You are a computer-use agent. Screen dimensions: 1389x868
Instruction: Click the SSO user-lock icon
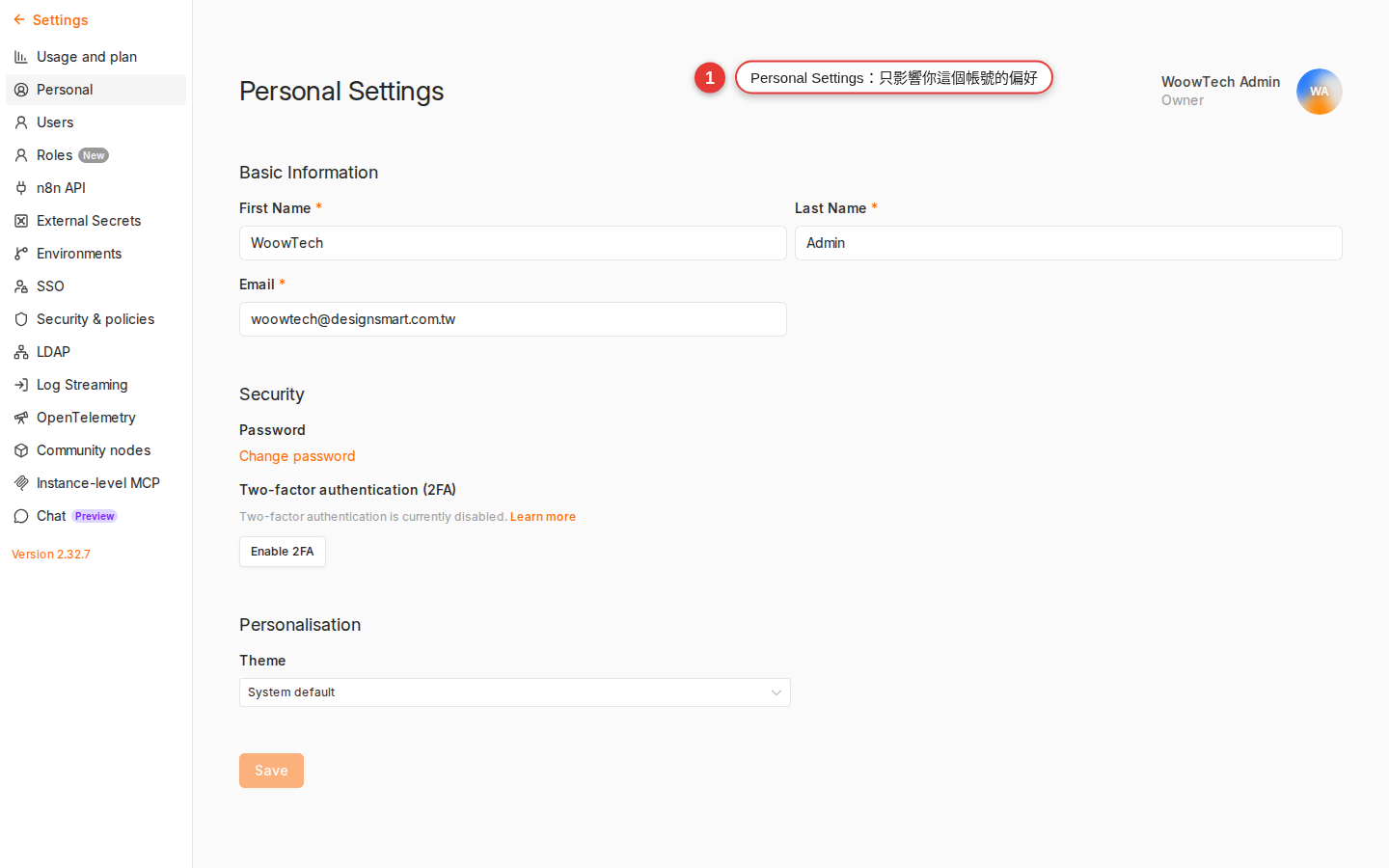coord(21,286)
